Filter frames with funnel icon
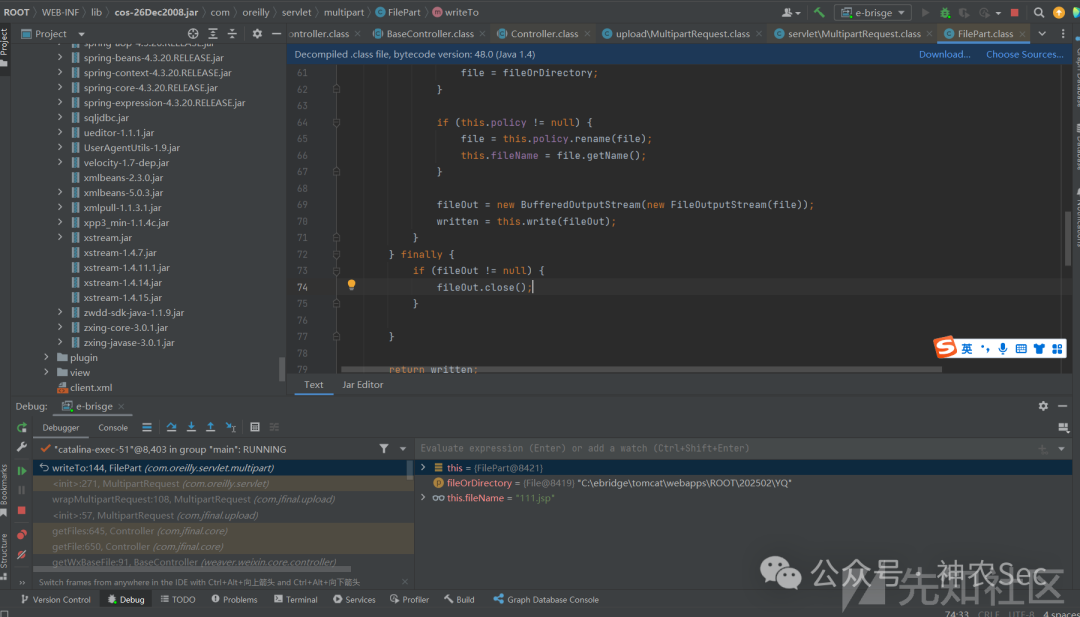 click(x=384, y=449)
